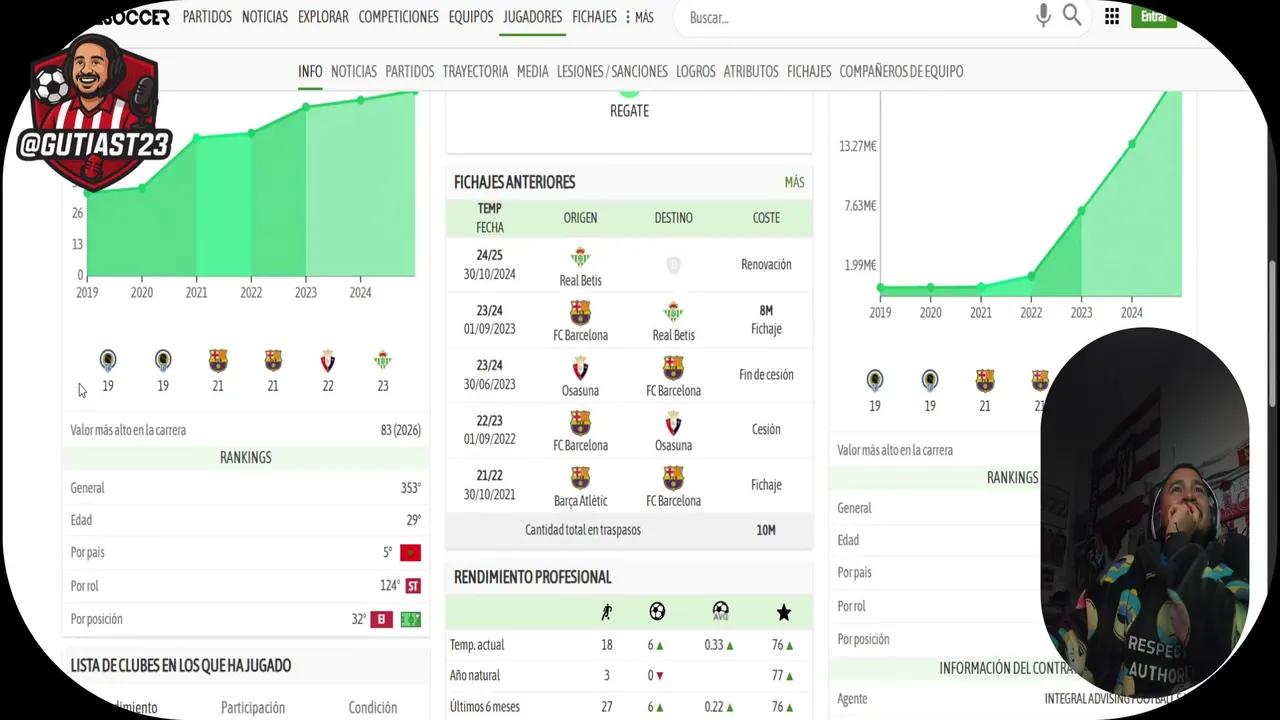Switch to the LESIONES / SANCIONES tab
The image size is (1280, 720).
(612, 71)
